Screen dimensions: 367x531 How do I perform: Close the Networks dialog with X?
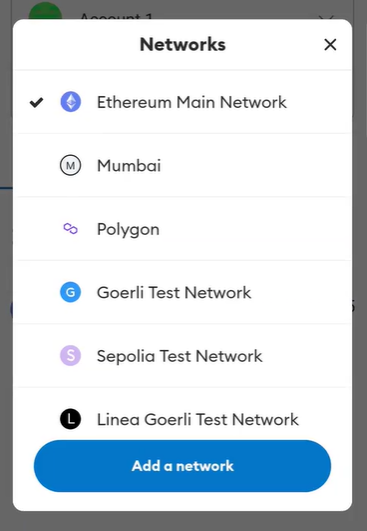point(330,45)
